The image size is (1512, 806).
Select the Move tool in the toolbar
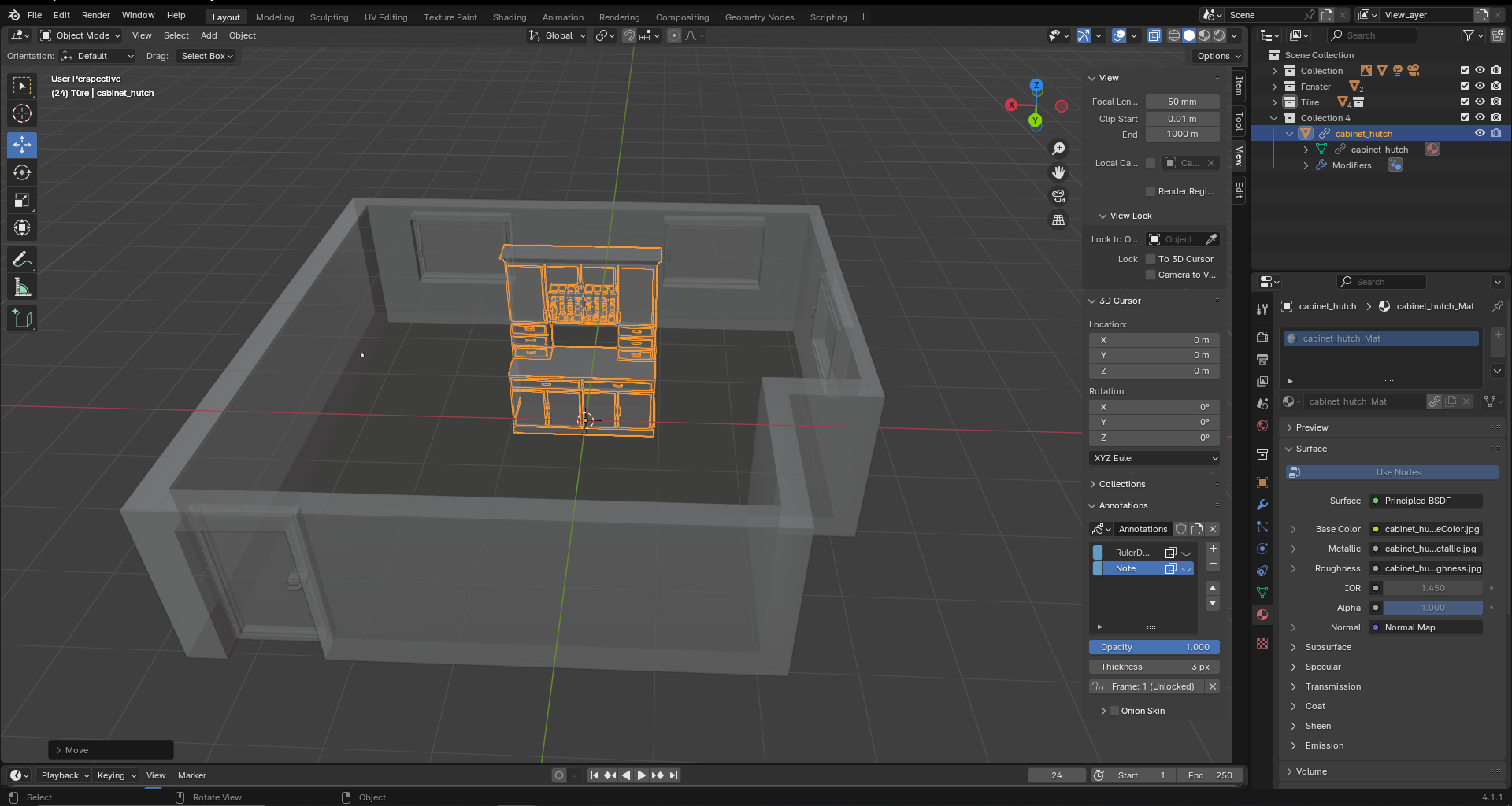[22, 145]
